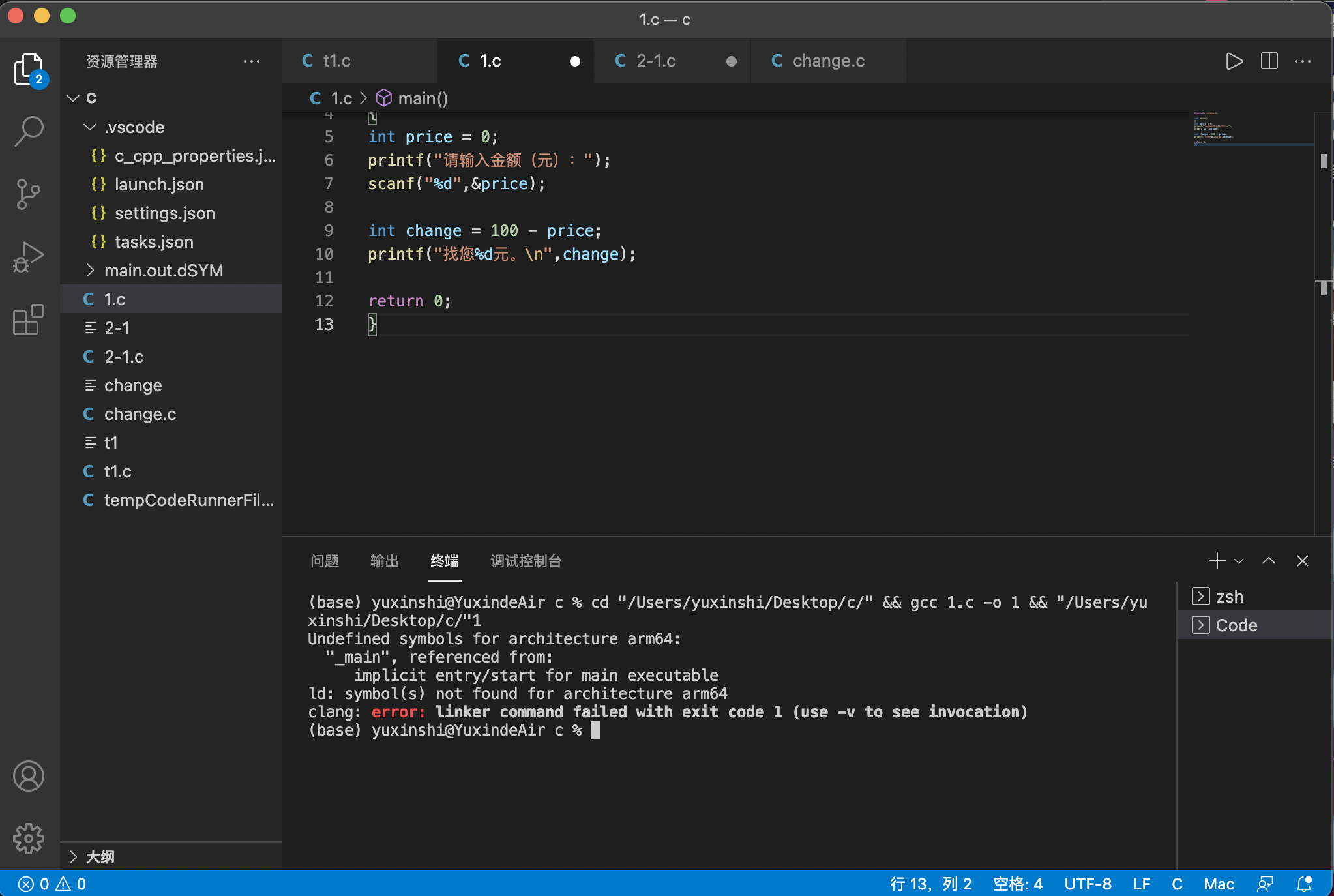Run code with the play button
Image resolution: width=1334 pixels, height=896 pixels.
click(x=1234, y=61)
